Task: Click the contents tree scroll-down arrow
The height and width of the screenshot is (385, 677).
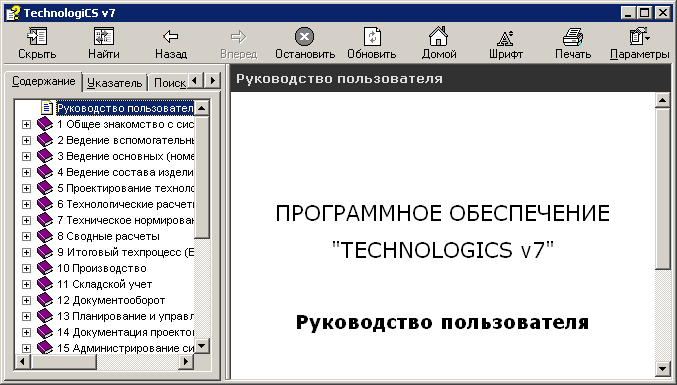Action: [202, 346]
